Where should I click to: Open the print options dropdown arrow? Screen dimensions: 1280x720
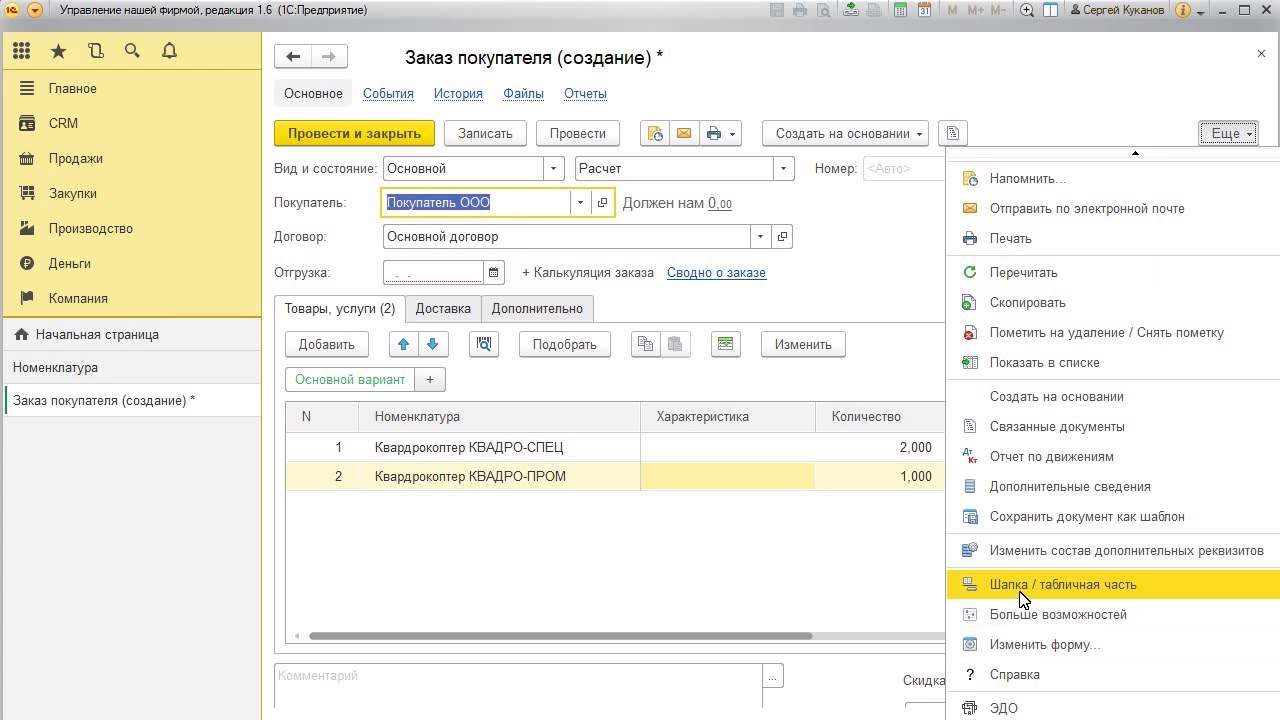733,133
